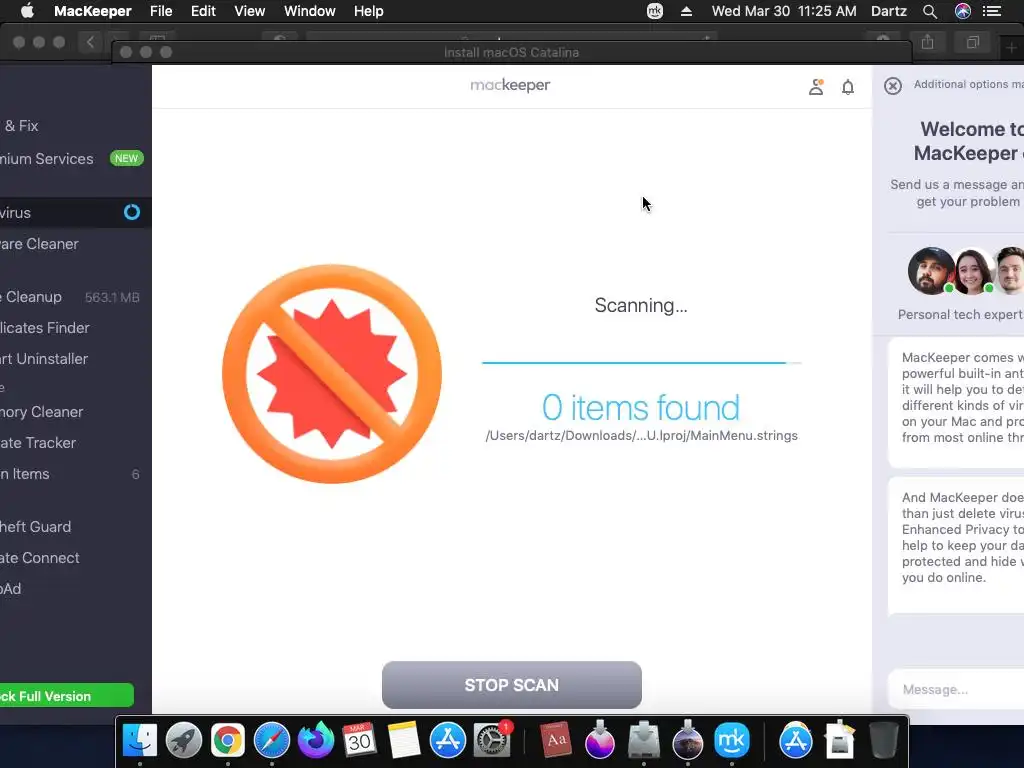Open Spotlight search in the menu bar
The width and height of the screenshot is (1024, 768).
pyautogui.click(x=930, y=11)
